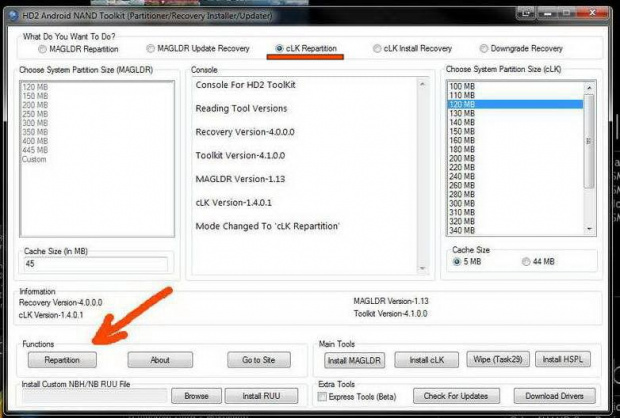Click the cLK partition list scrollbar thumb
The image size is (620, 418).
[589, 141]
